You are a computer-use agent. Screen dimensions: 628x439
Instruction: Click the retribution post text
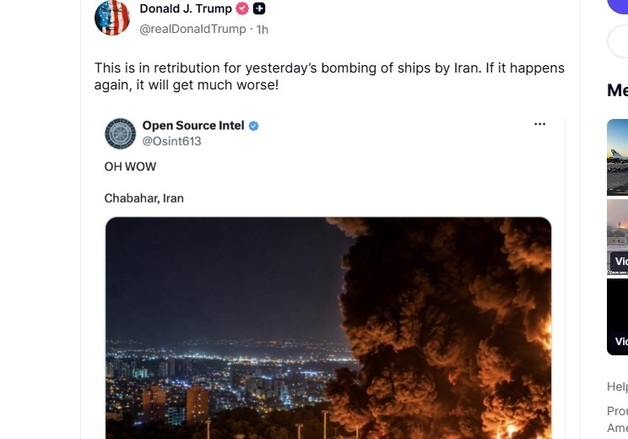[329, 77]
